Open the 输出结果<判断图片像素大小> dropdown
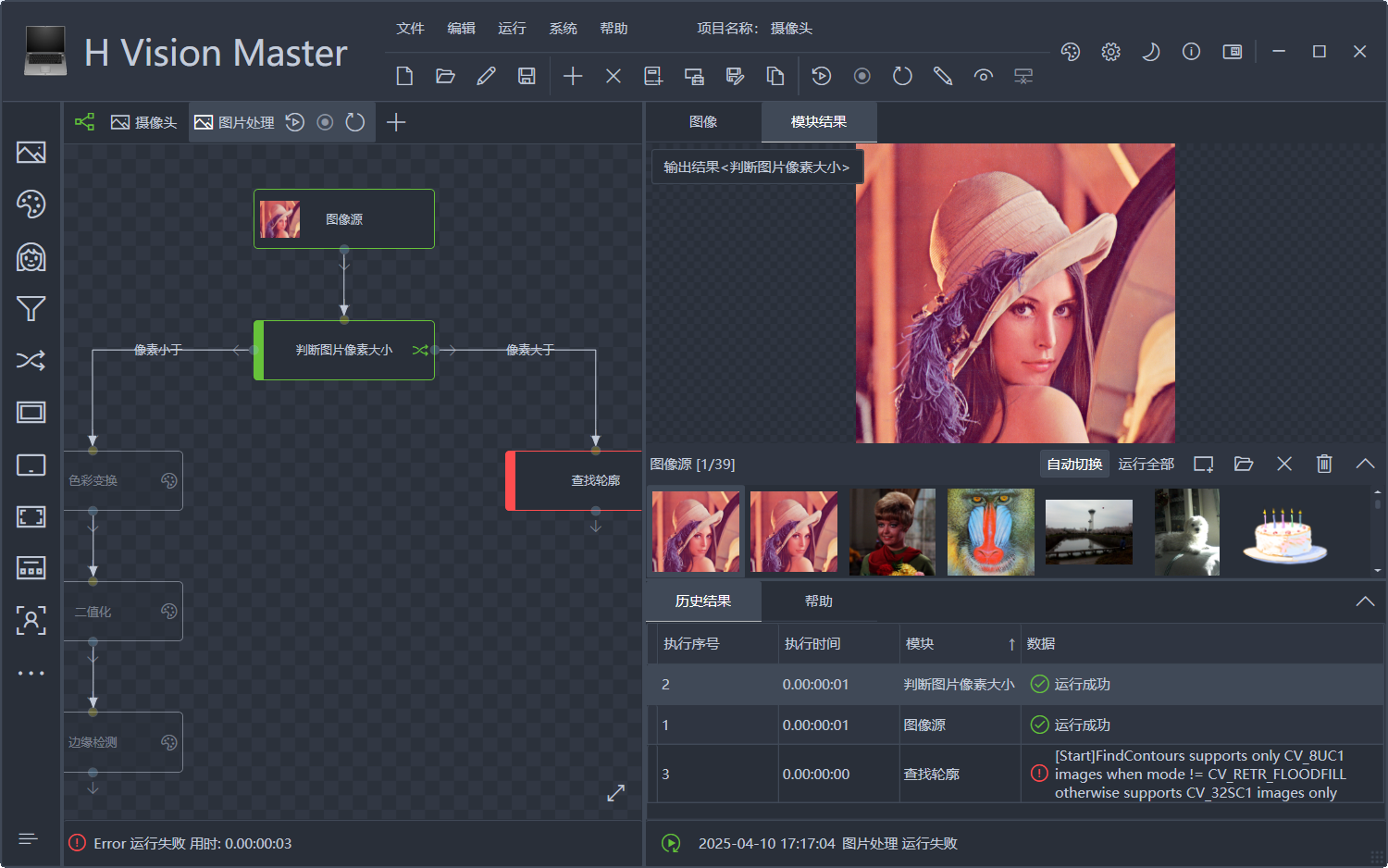The height and width of the screenshot is (868, 1388). point(757,167)
